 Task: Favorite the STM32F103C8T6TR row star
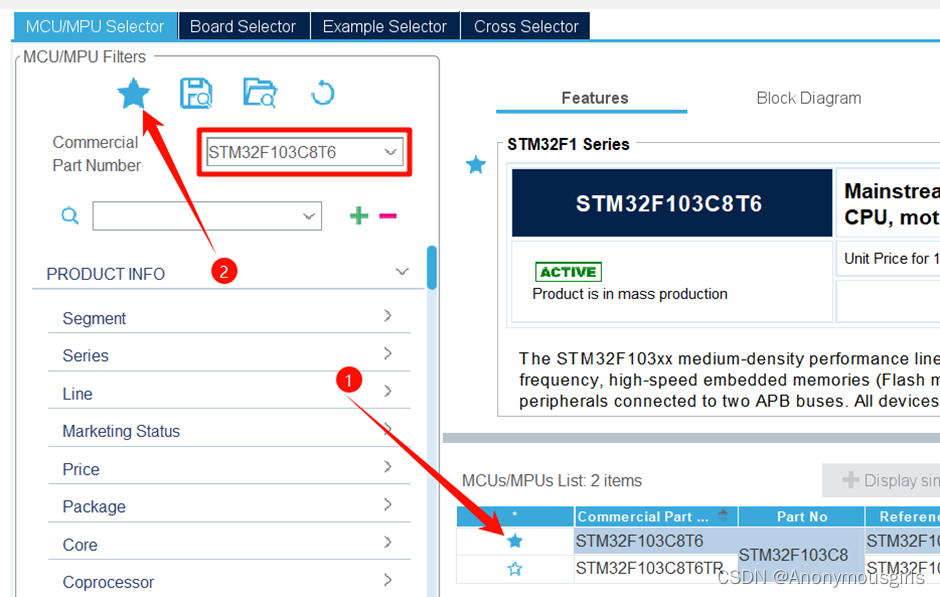pos(515,569)
